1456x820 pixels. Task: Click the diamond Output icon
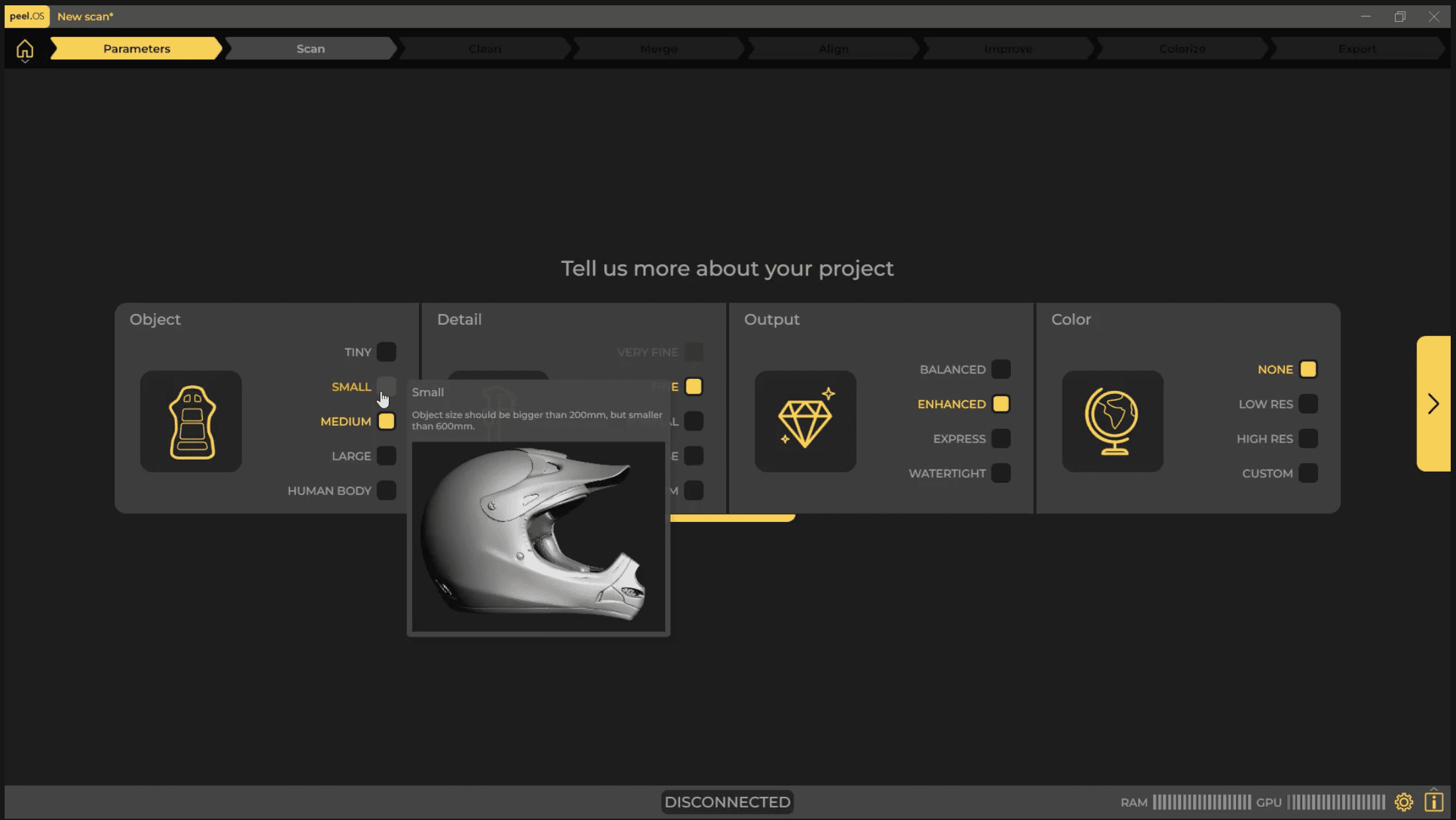805,421
